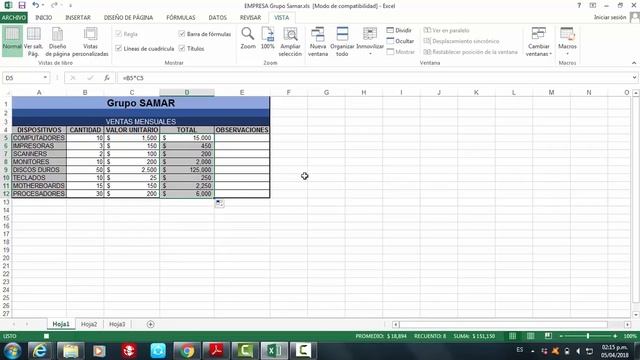Hide the window with Ocultar
The height and width of the screenshot is (360, 640).
point(400,41)
